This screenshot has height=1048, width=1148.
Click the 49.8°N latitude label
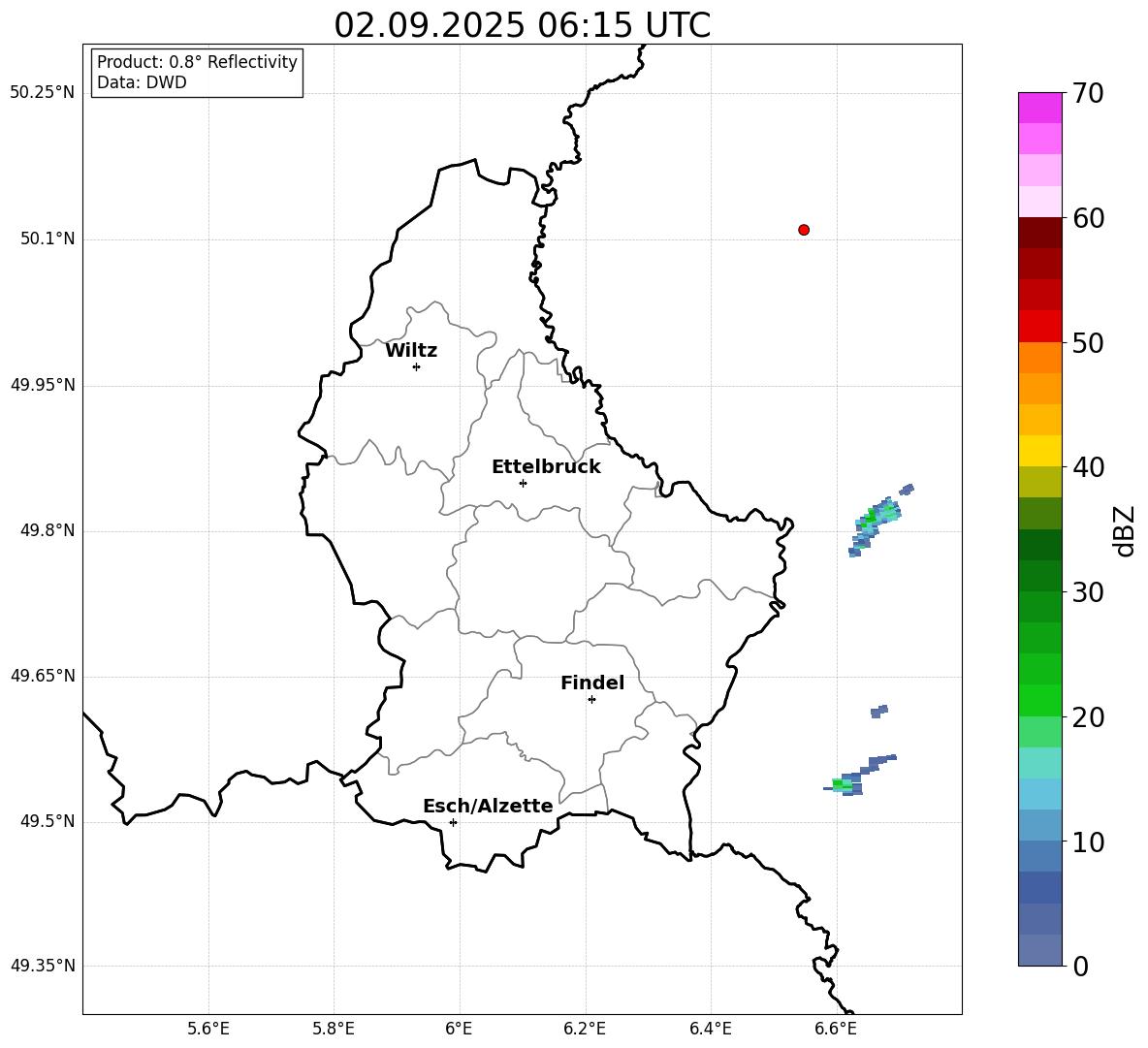[x=48, y=530]
